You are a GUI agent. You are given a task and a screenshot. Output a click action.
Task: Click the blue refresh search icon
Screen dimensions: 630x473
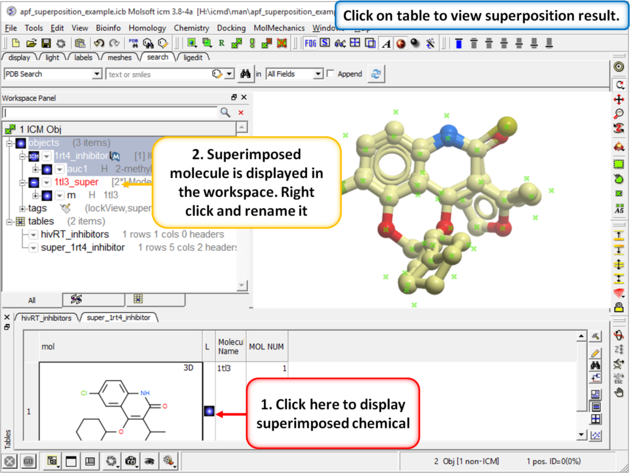click(x=376, y=74)
